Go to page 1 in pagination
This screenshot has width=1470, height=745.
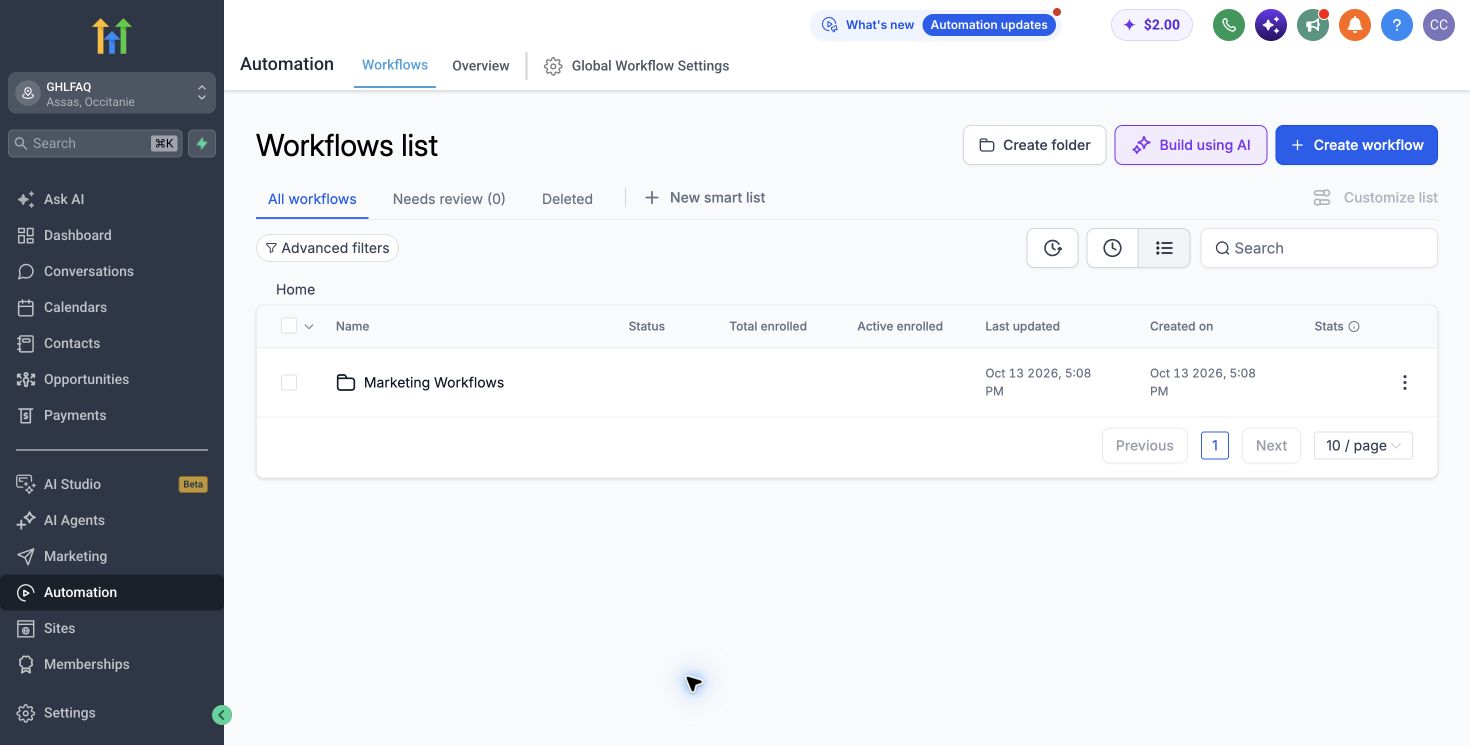[1215, 445]
